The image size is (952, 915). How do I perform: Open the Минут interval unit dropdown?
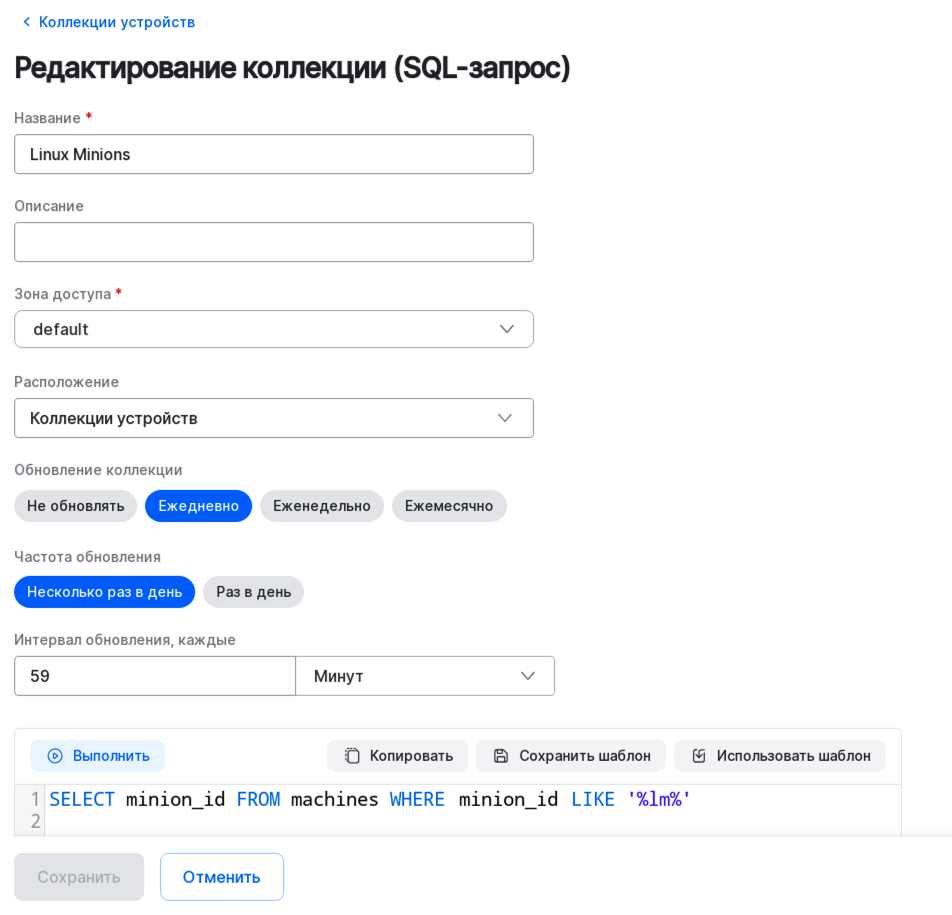point(424,676)
